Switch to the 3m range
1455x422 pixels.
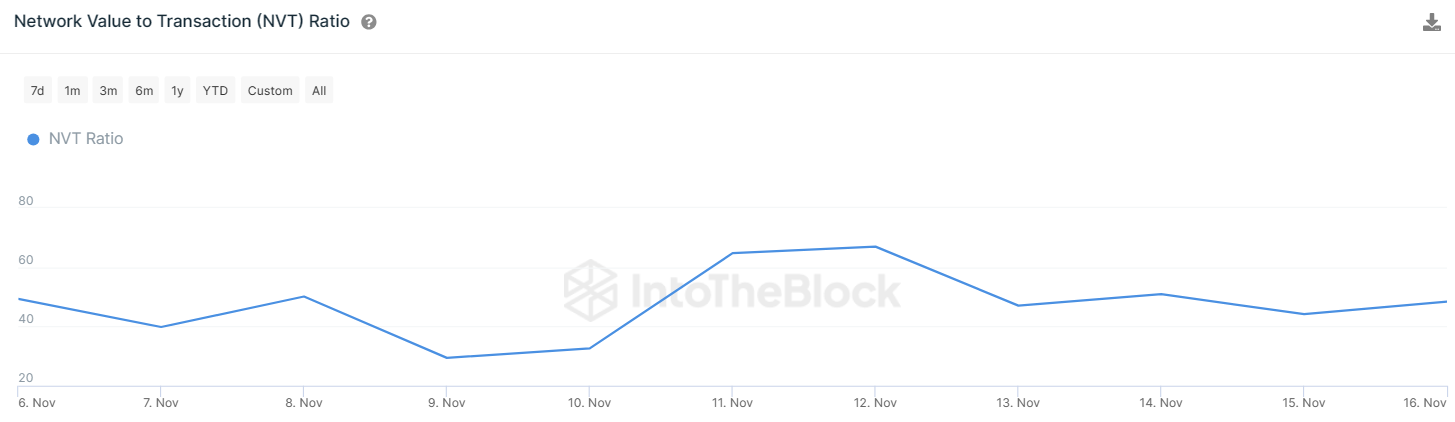[108, 91]
